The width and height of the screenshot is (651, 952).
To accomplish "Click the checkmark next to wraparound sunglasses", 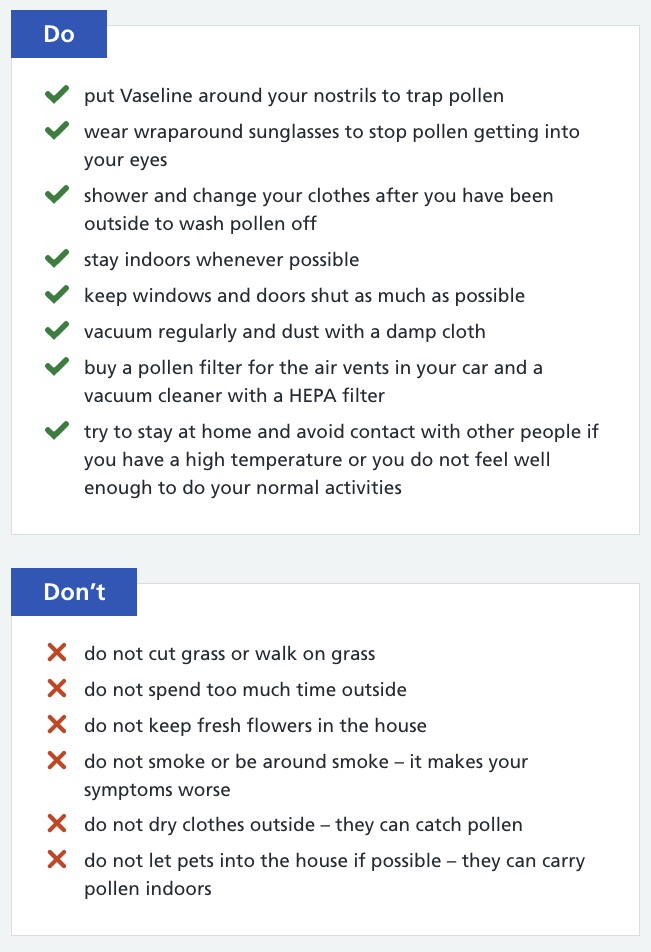I will tap(56, 131).
